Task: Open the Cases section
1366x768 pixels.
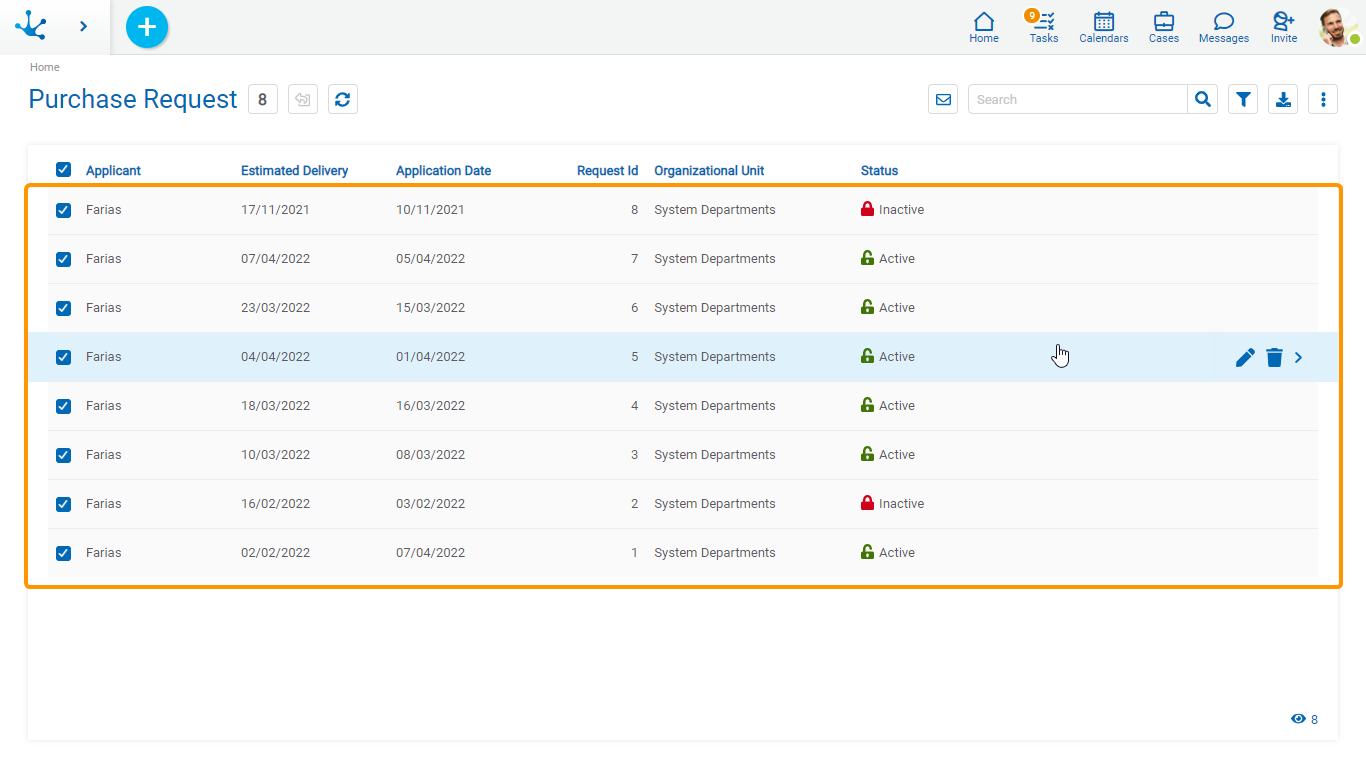Action: click(1164, 27)
